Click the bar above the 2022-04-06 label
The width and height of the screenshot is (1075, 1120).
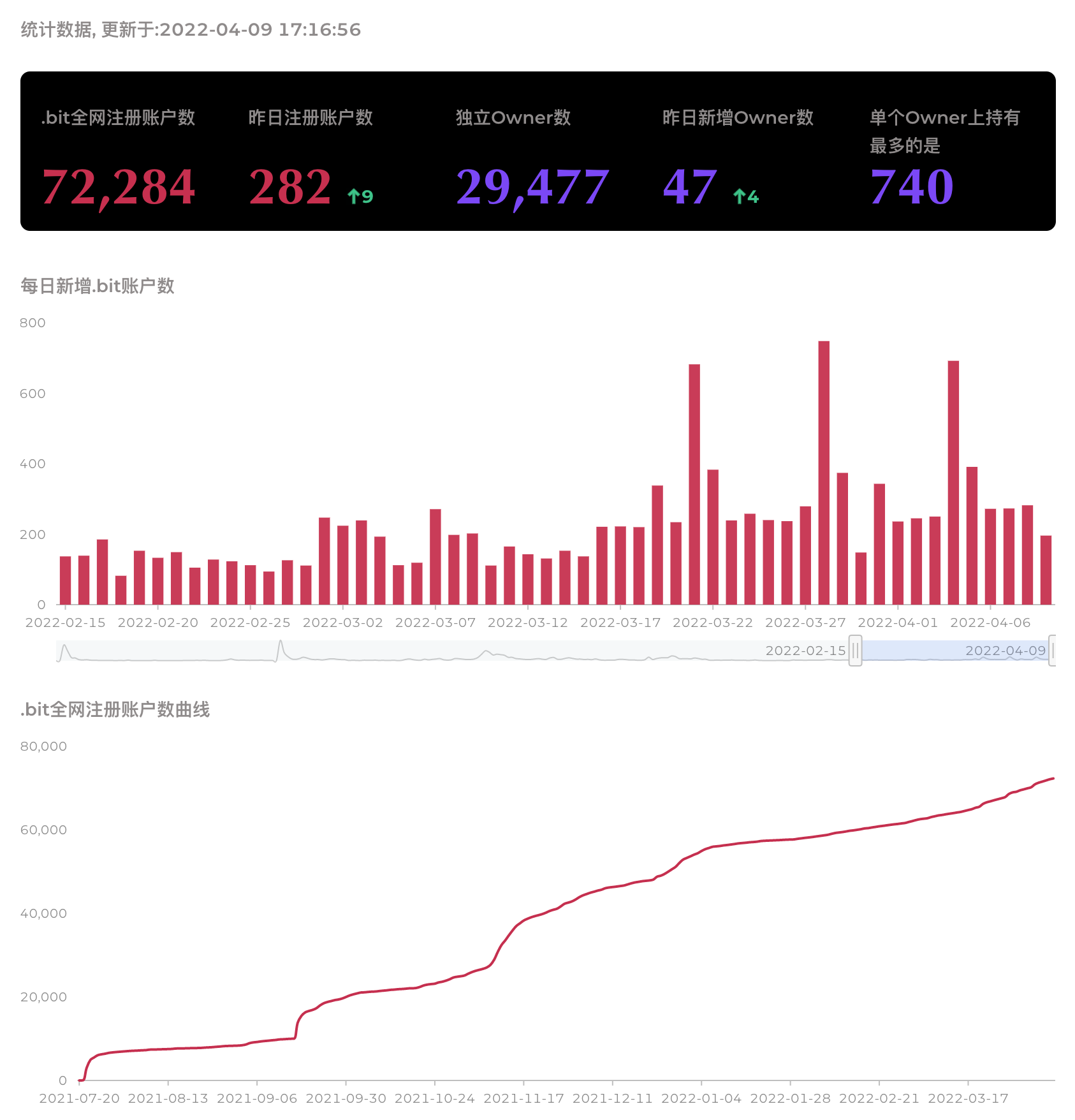[990, 556]
